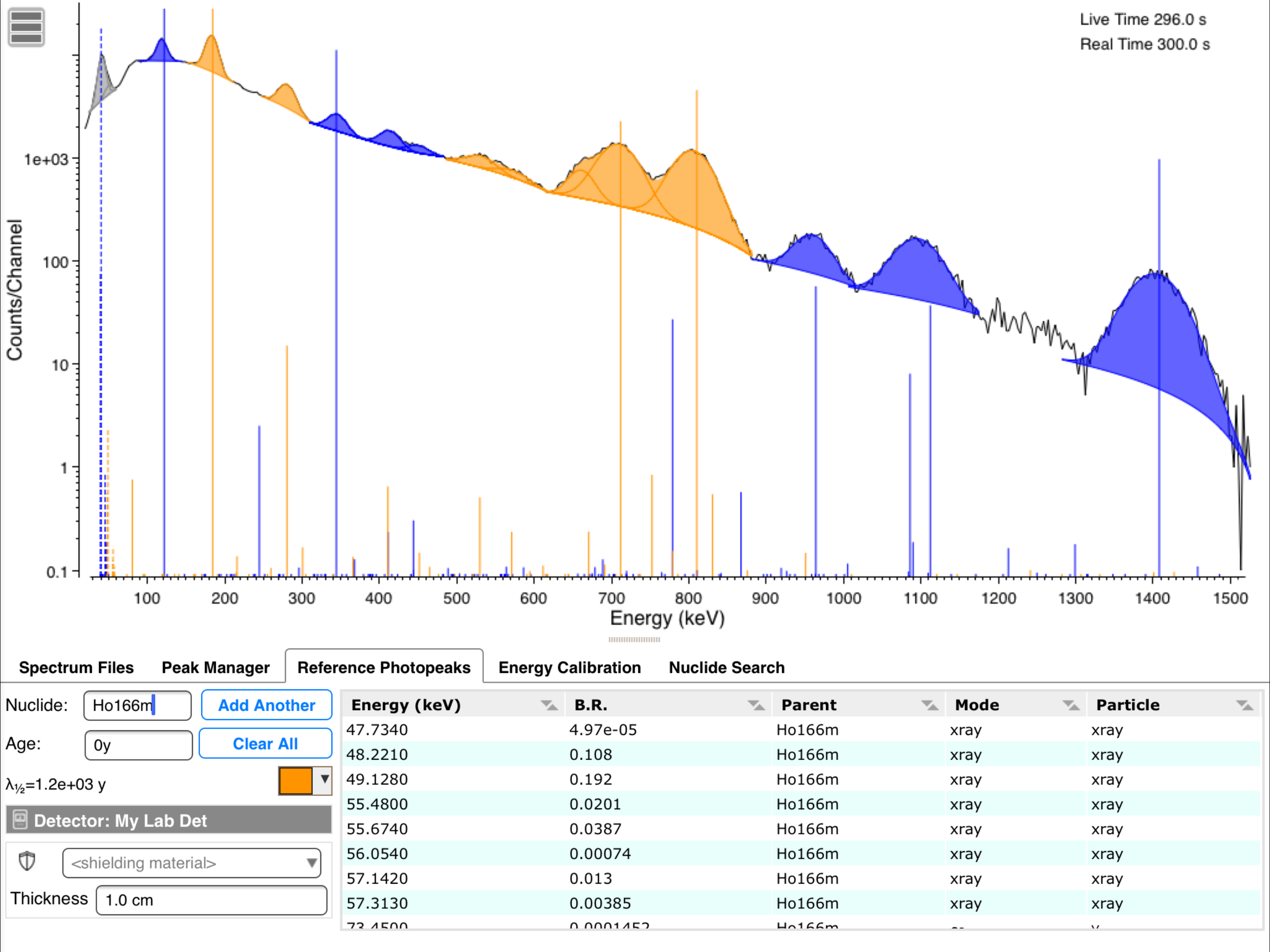
Task: Sort by Particle column arrow
Action: (1244, 705)
